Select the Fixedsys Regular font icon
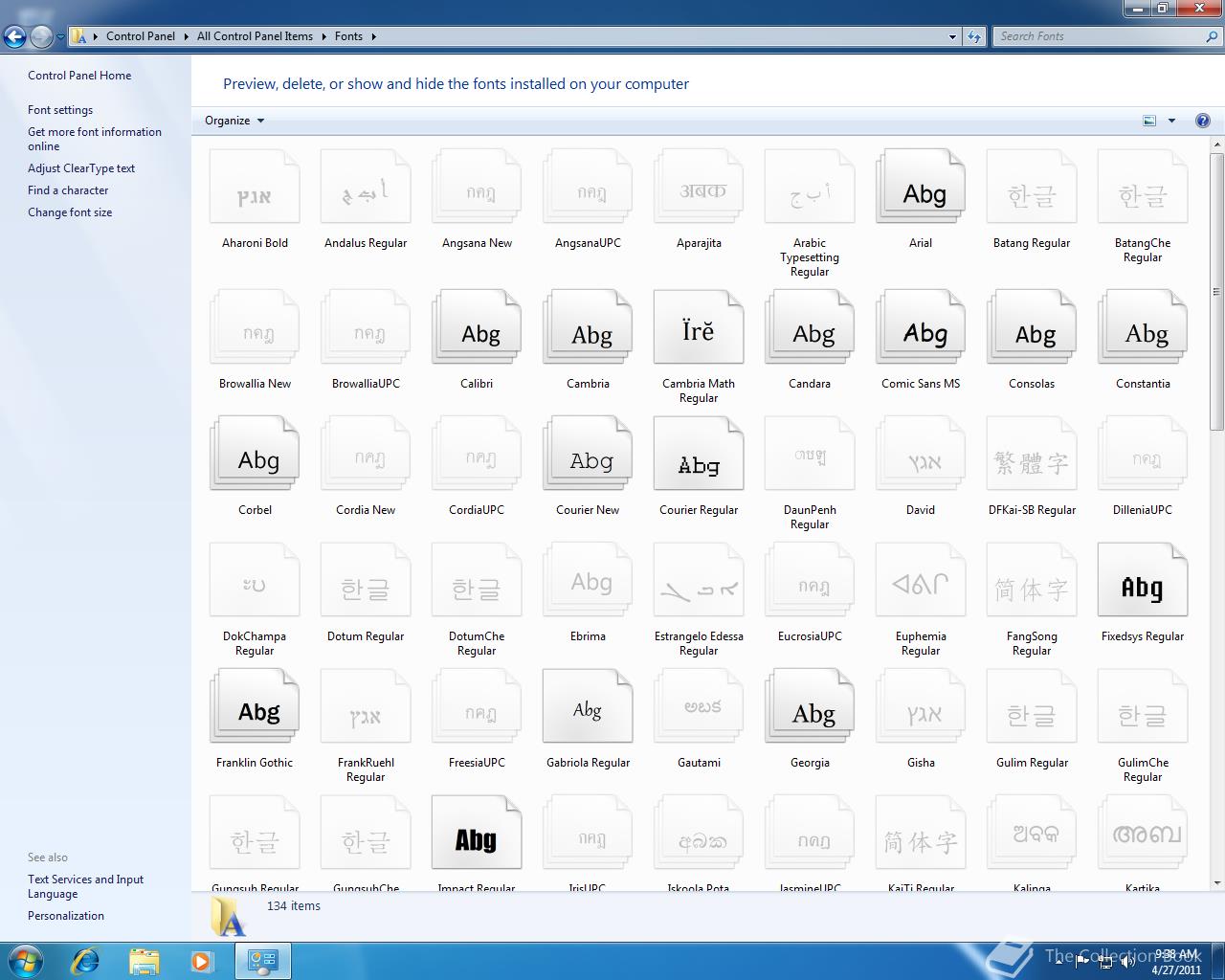 click(1143, 580)
